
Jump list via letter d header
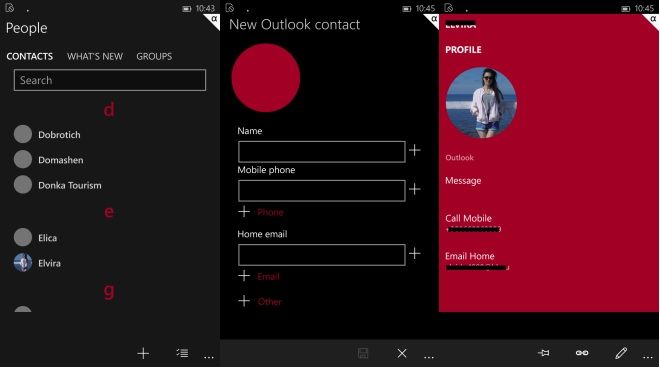point(109,110)
